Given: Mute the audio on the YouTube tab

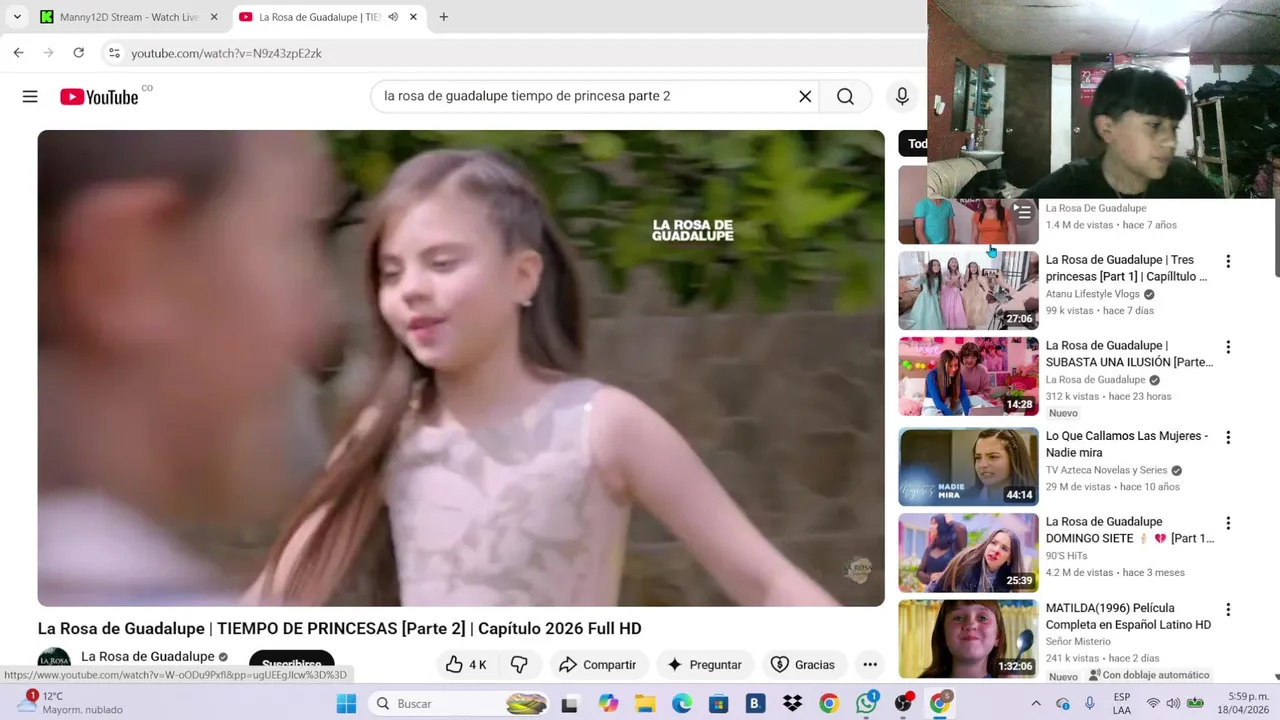Looking at the screenshot, I should (x=393, y=17).
